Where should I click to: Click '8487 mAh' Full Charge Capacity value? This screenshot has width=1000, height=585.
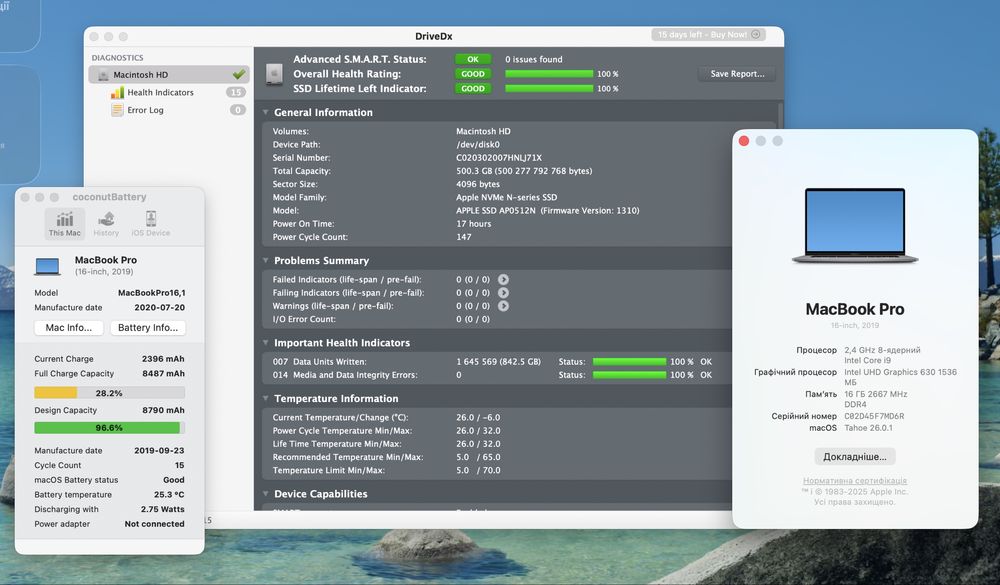click(x=163, y=374)
